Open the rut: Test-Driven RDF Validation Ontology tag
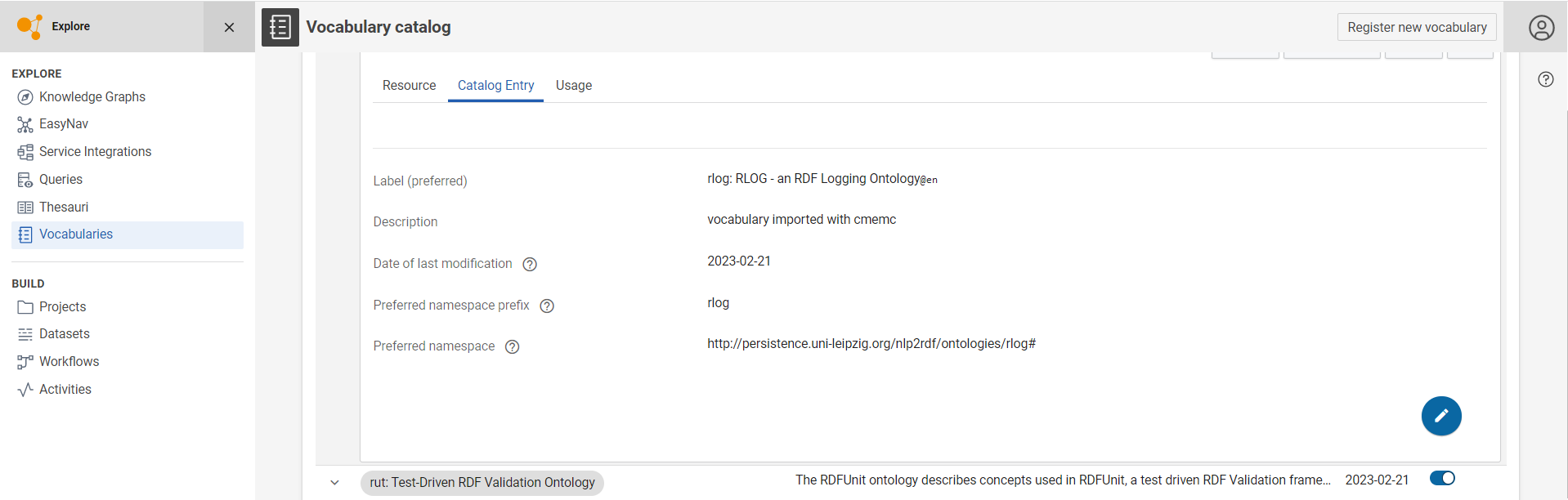1568x500 pixels. click(482, 483)
